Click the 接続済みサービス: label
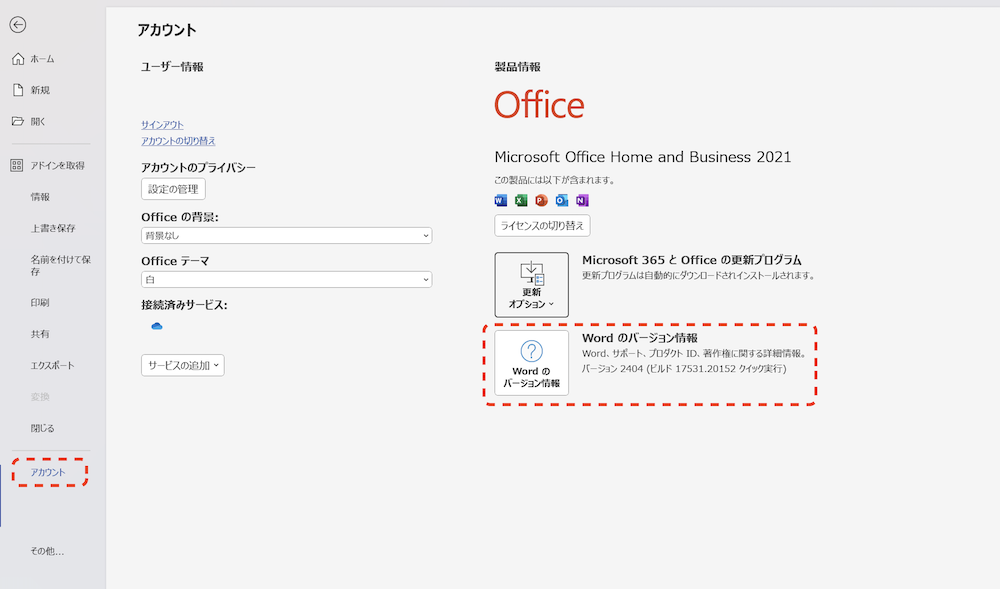1000x589 pixels. [x=184, y=305]
